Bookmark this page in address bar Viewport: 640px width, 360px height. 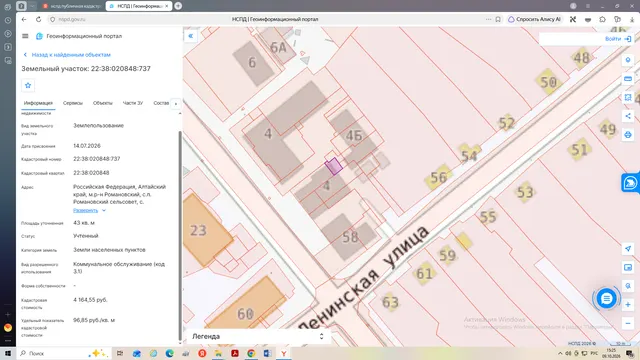[x=498, y=19]
